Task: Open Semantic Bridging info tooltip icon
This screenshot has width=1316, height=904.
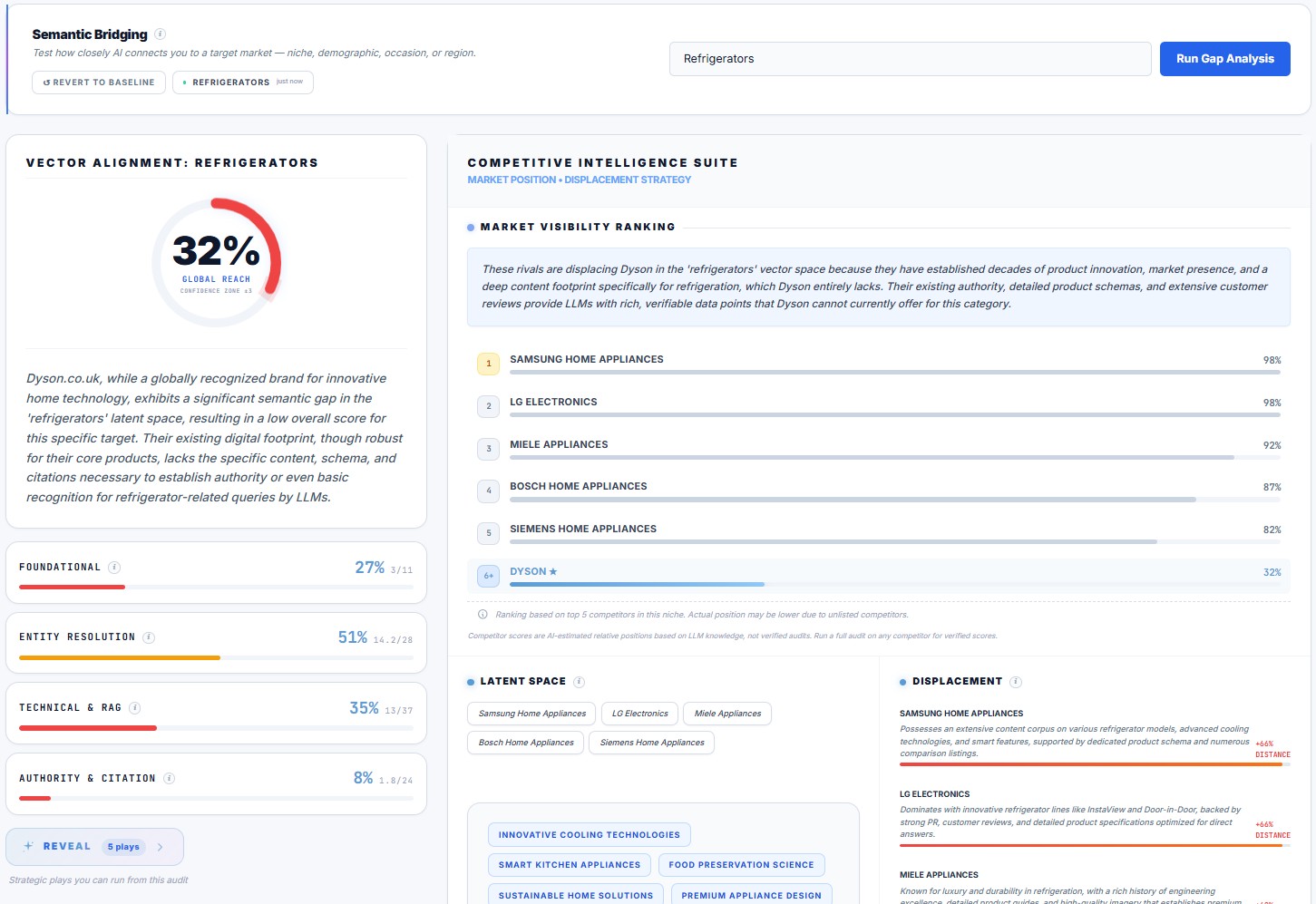Action: click(160, 34)
